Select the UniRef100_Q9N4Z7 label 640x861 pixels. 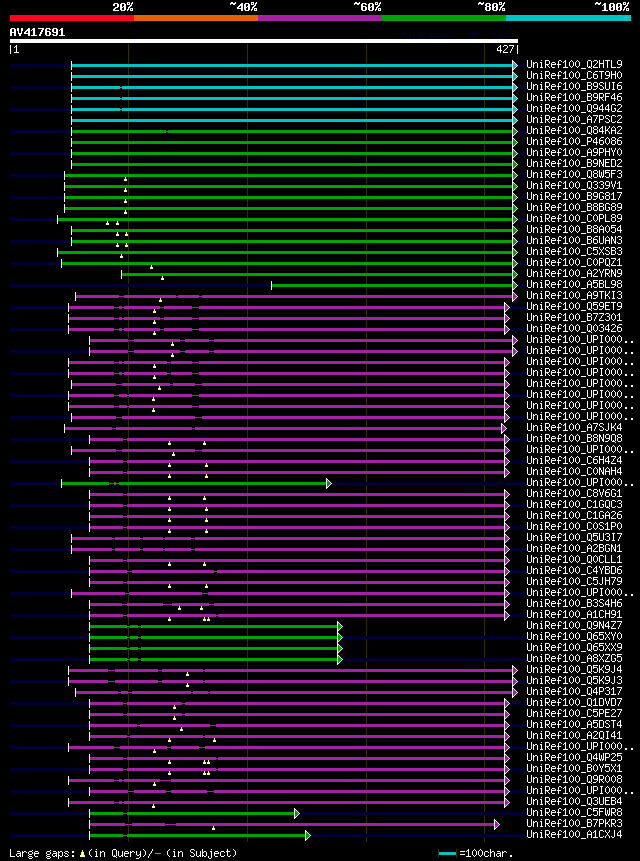[x=574, y=625]
